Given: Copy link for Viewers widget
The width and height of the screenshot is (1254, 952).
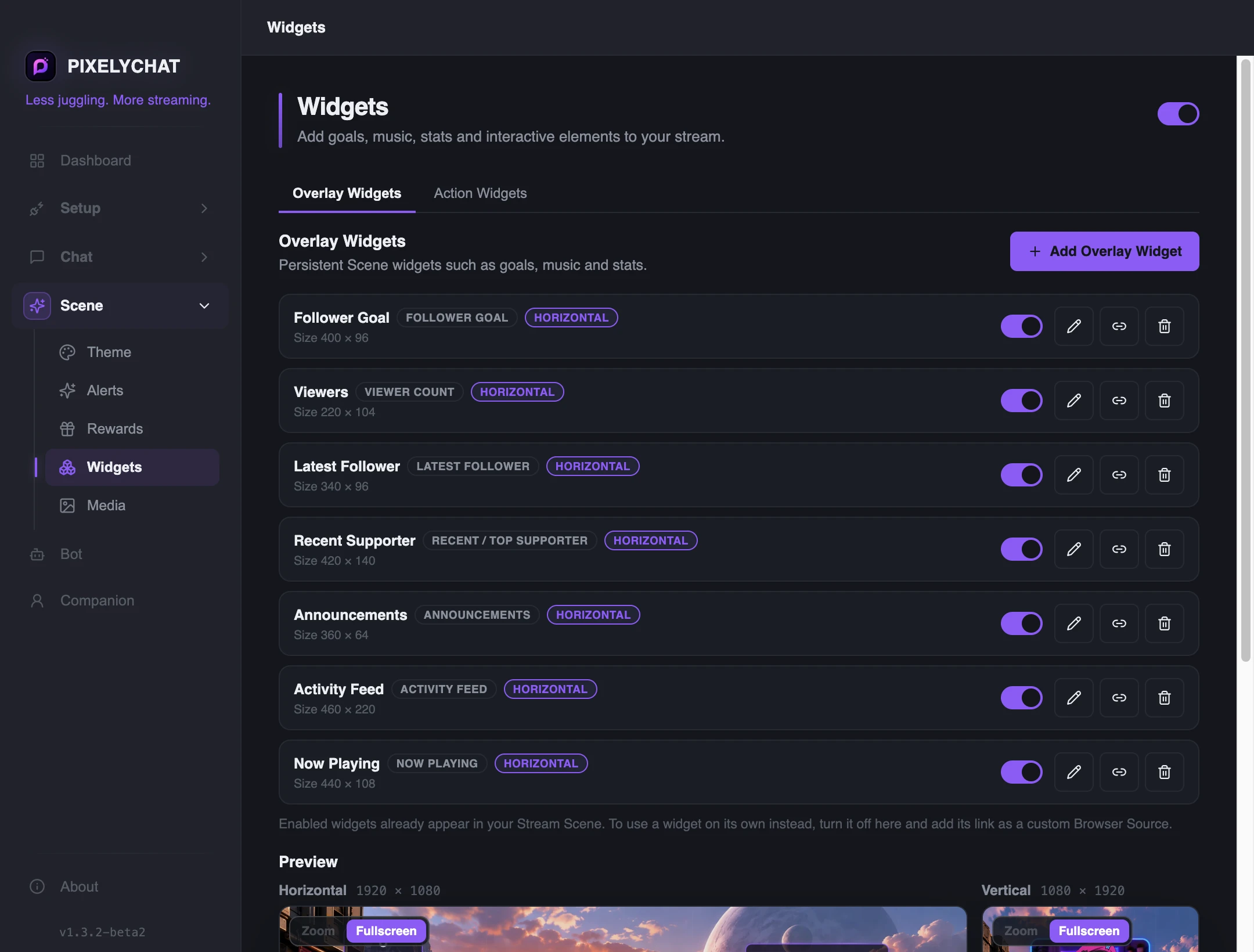Looking at the screenshot, I should 1119,401.
